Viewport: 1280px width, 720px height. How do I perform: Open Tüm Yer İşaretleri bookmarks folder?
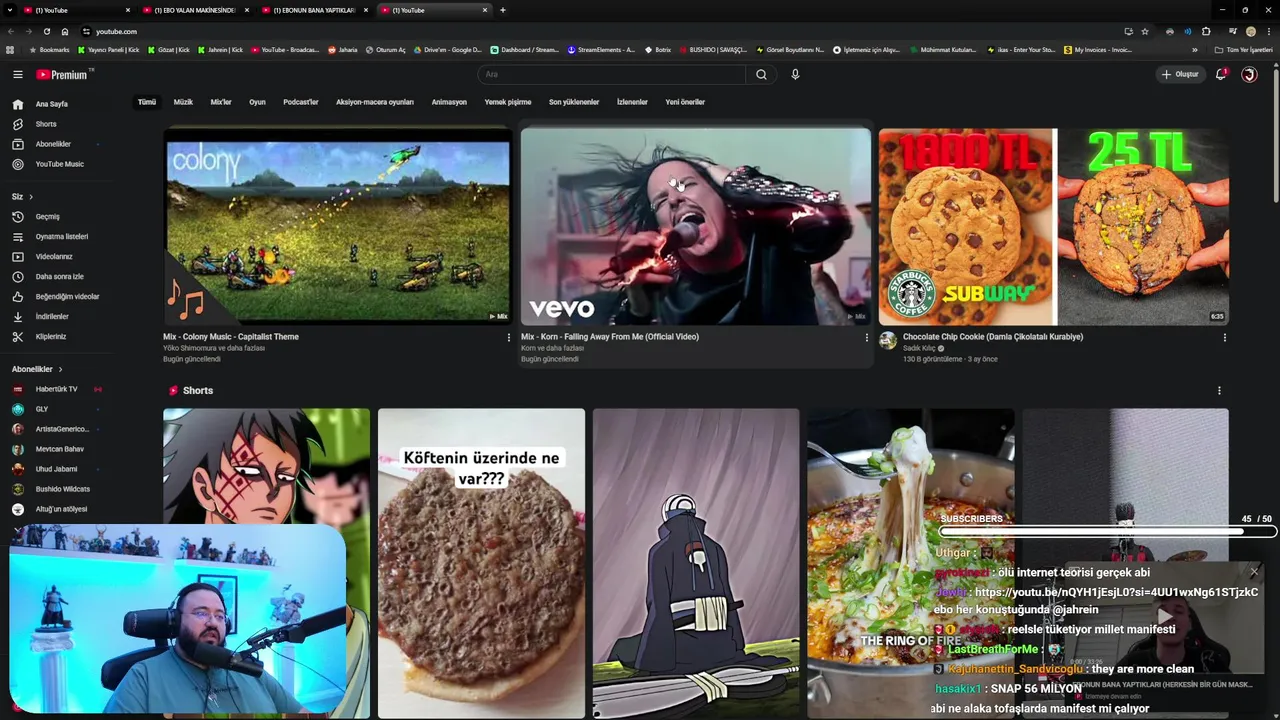[x=1243, y=50]
